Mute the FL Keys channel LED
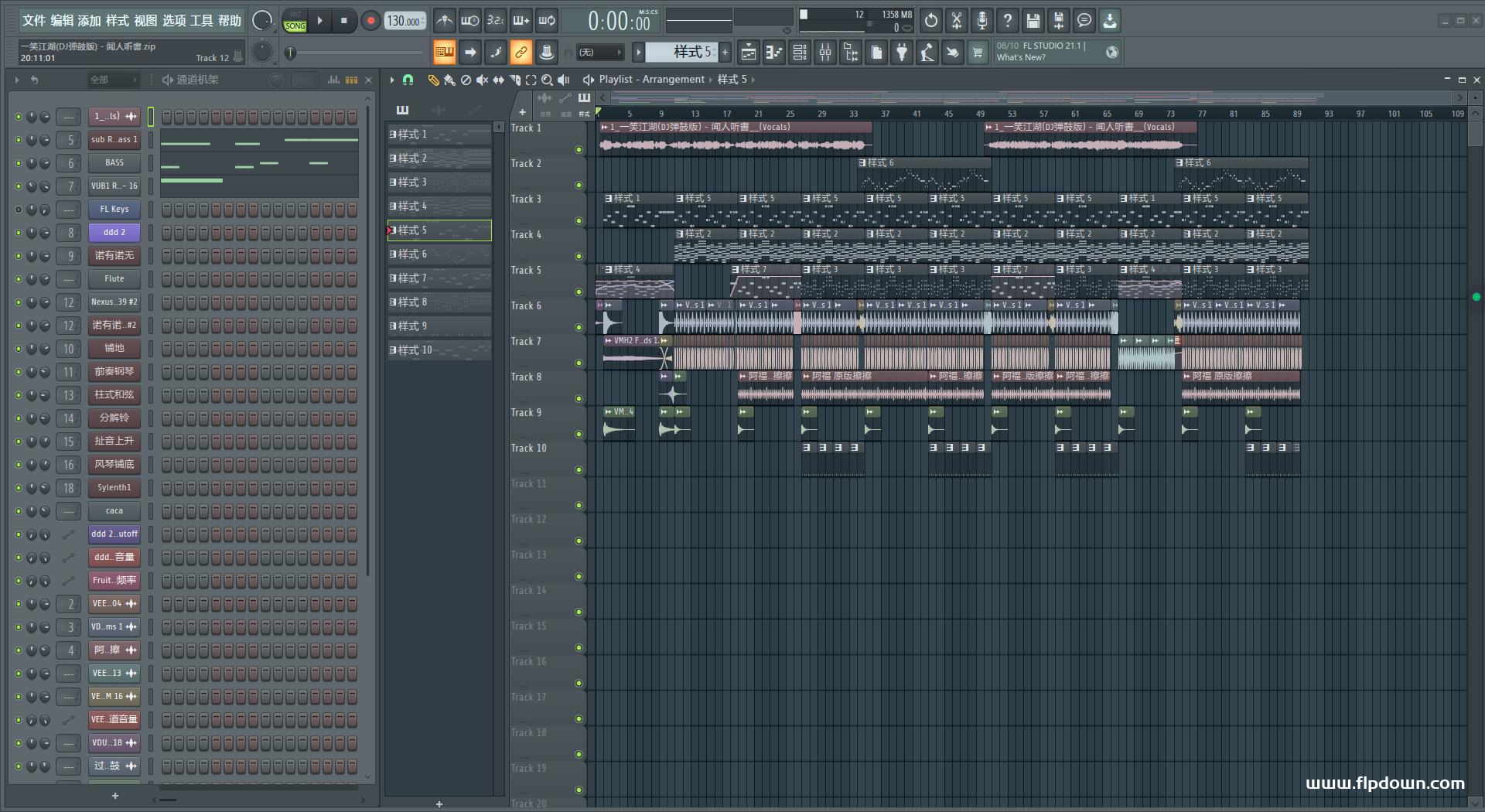 [19, 210]
